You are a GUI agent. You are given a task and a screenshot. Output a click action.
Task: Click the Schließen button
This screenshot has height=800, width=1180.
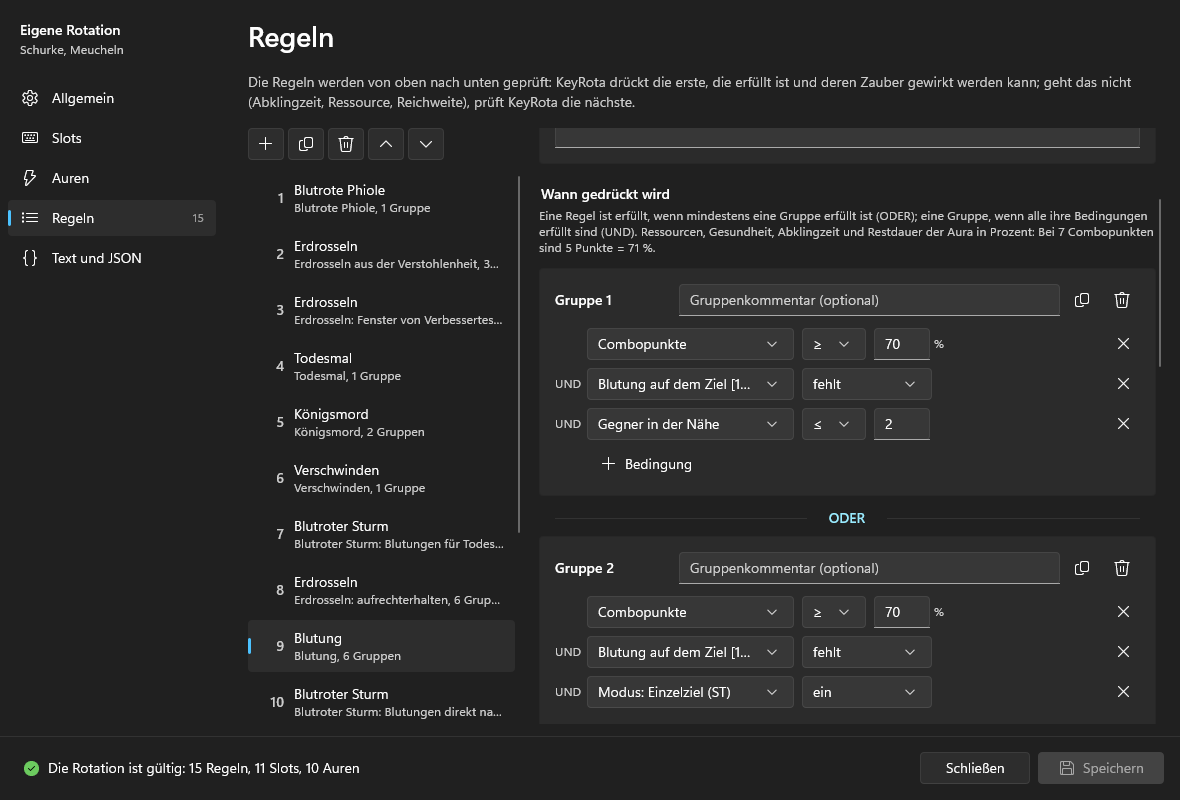click(x=975, y=768)
